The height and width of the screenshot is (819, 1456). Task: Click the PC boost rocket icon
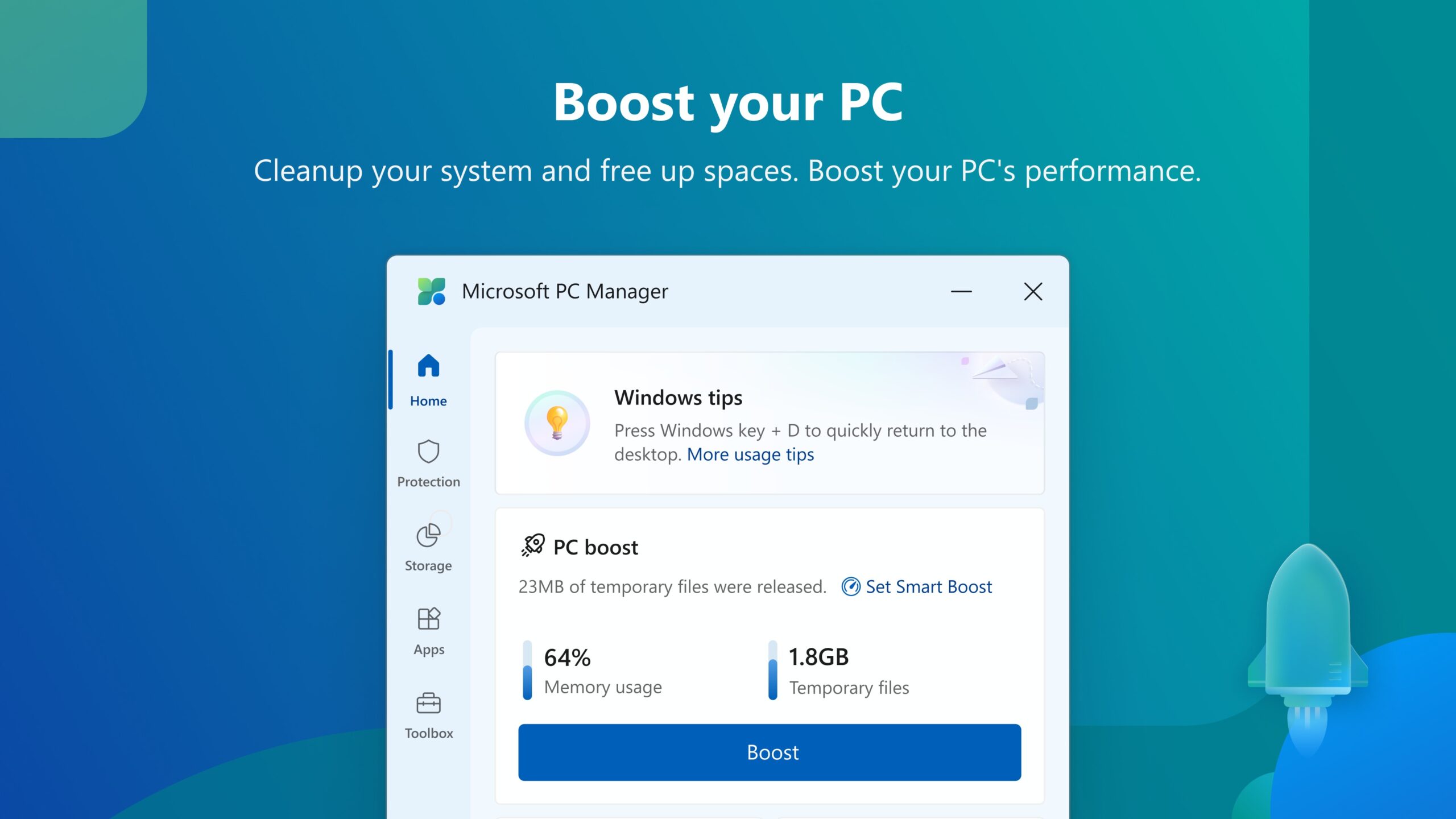point(530,546)
